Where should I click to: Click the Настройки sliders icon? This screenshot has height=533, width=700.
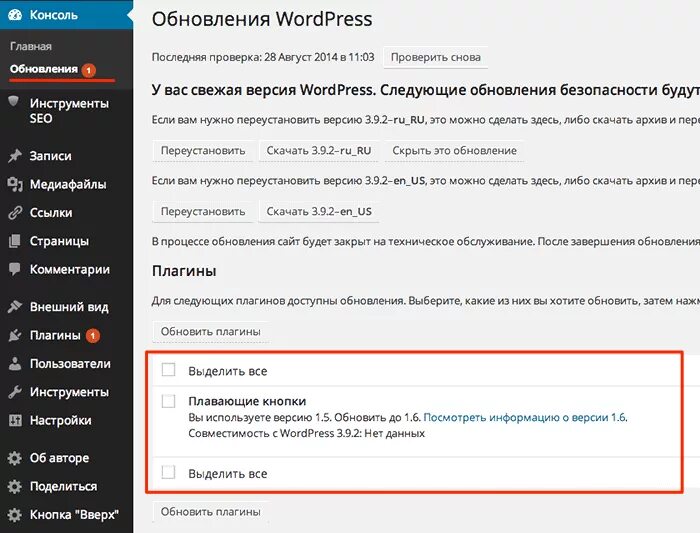[x=15, y=420]
